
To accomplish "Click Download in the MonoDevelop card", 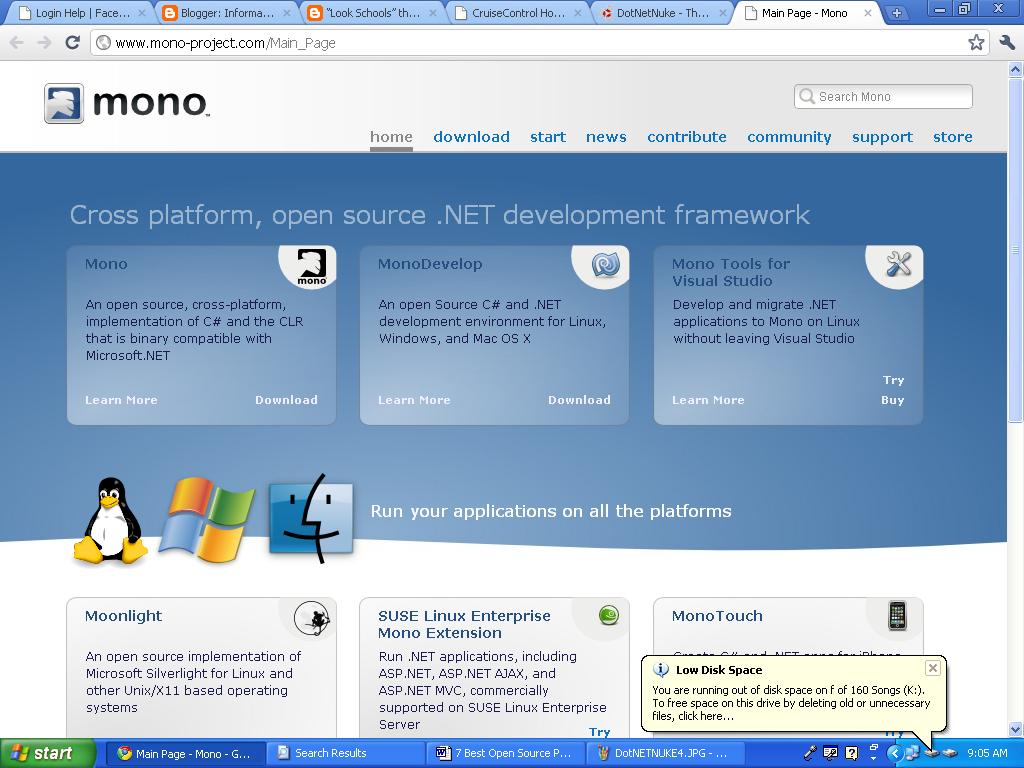I will (579, 400).
